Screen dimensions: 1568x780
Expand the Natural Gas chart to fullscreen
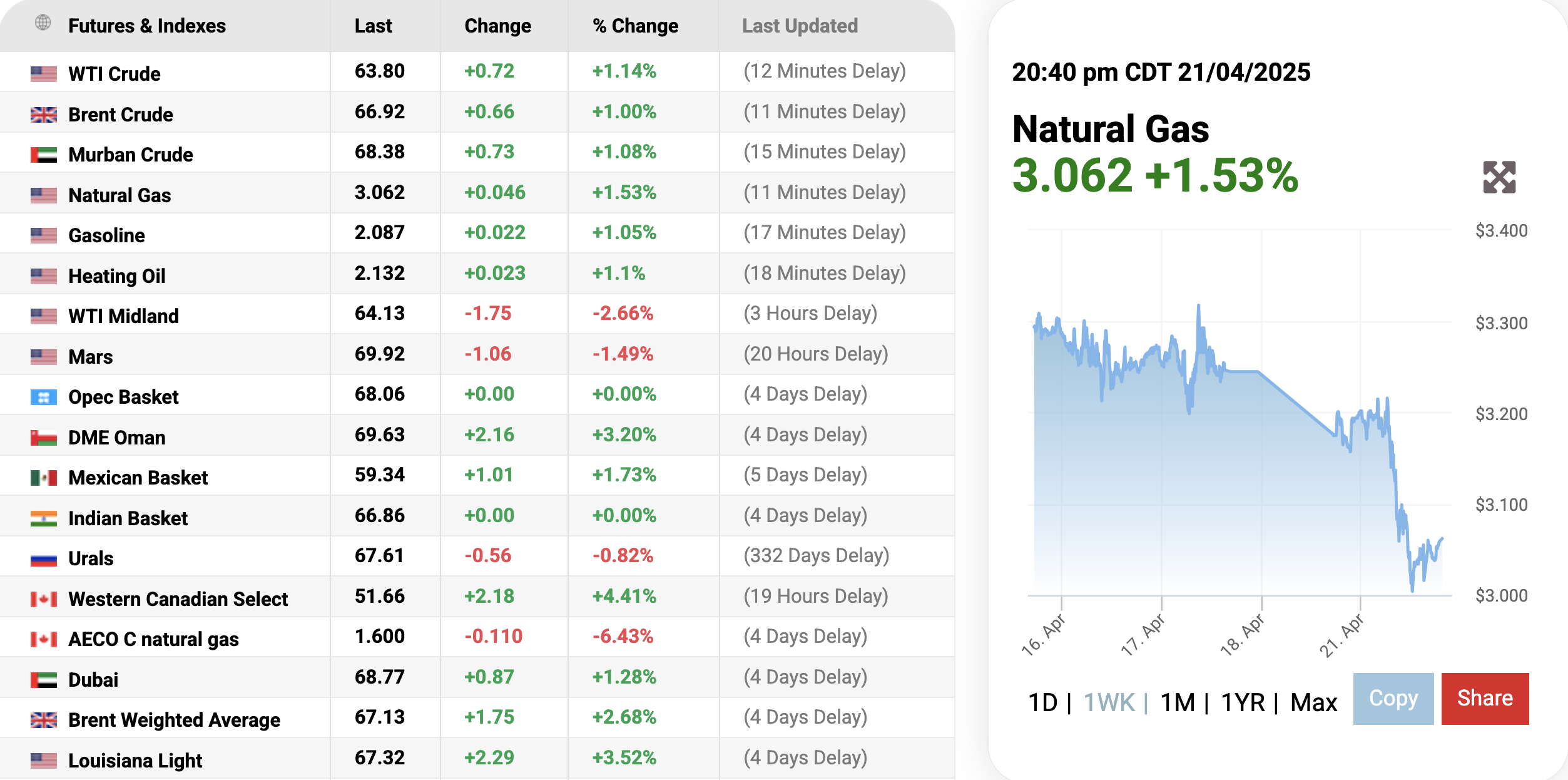click(1499, 177)
